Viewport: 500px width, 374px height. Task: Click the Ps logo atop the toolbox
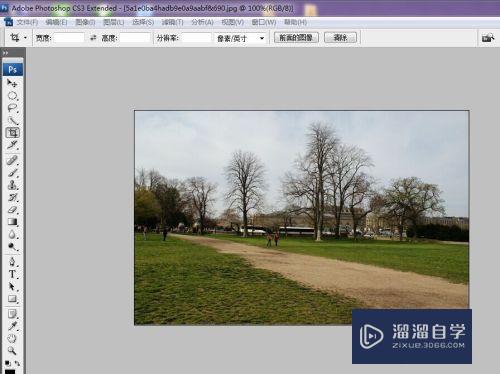pyautogui.click(x=13, y=69)
